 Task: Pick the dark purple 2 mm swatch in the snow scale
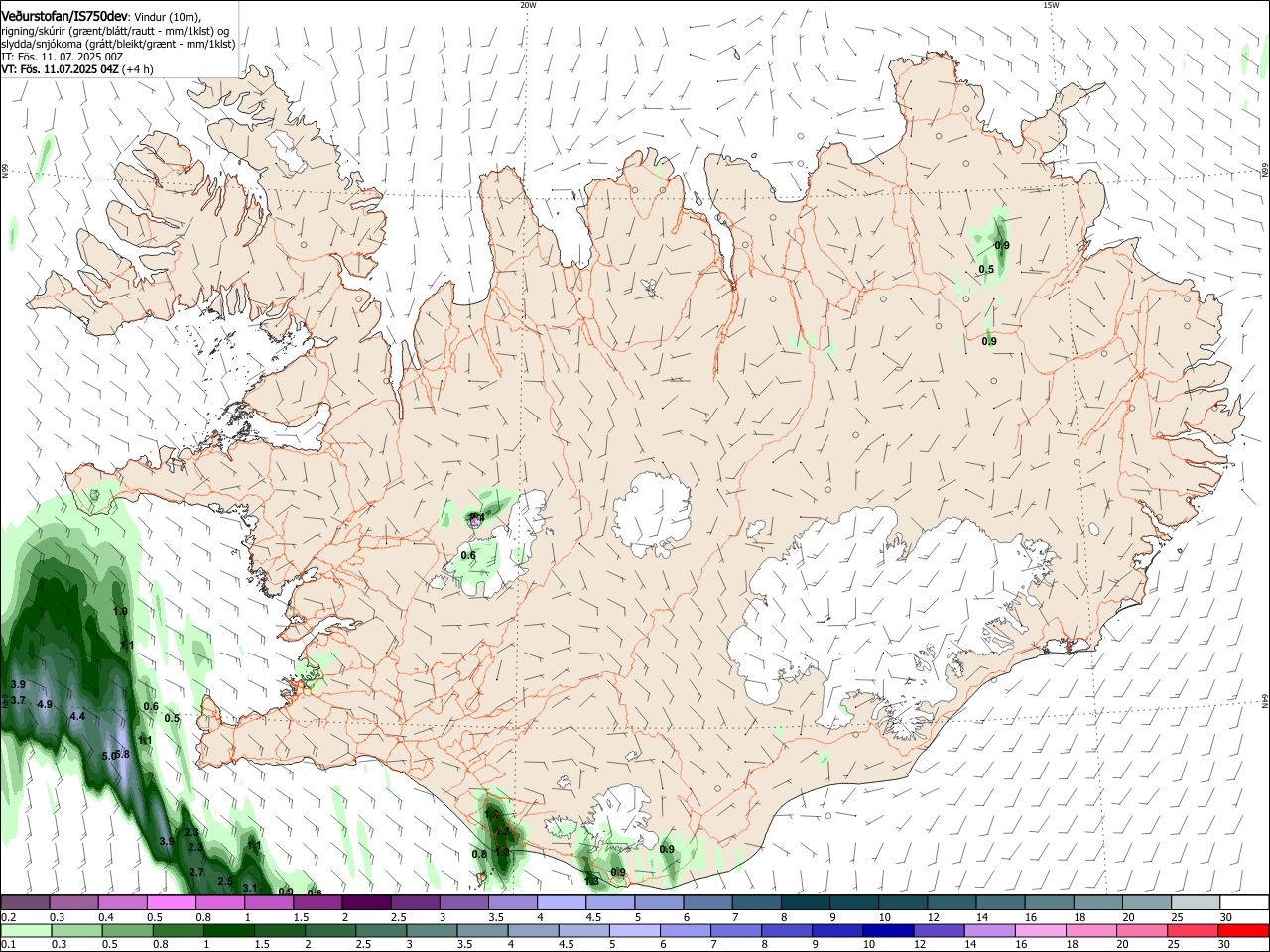(x=365, y=903)
